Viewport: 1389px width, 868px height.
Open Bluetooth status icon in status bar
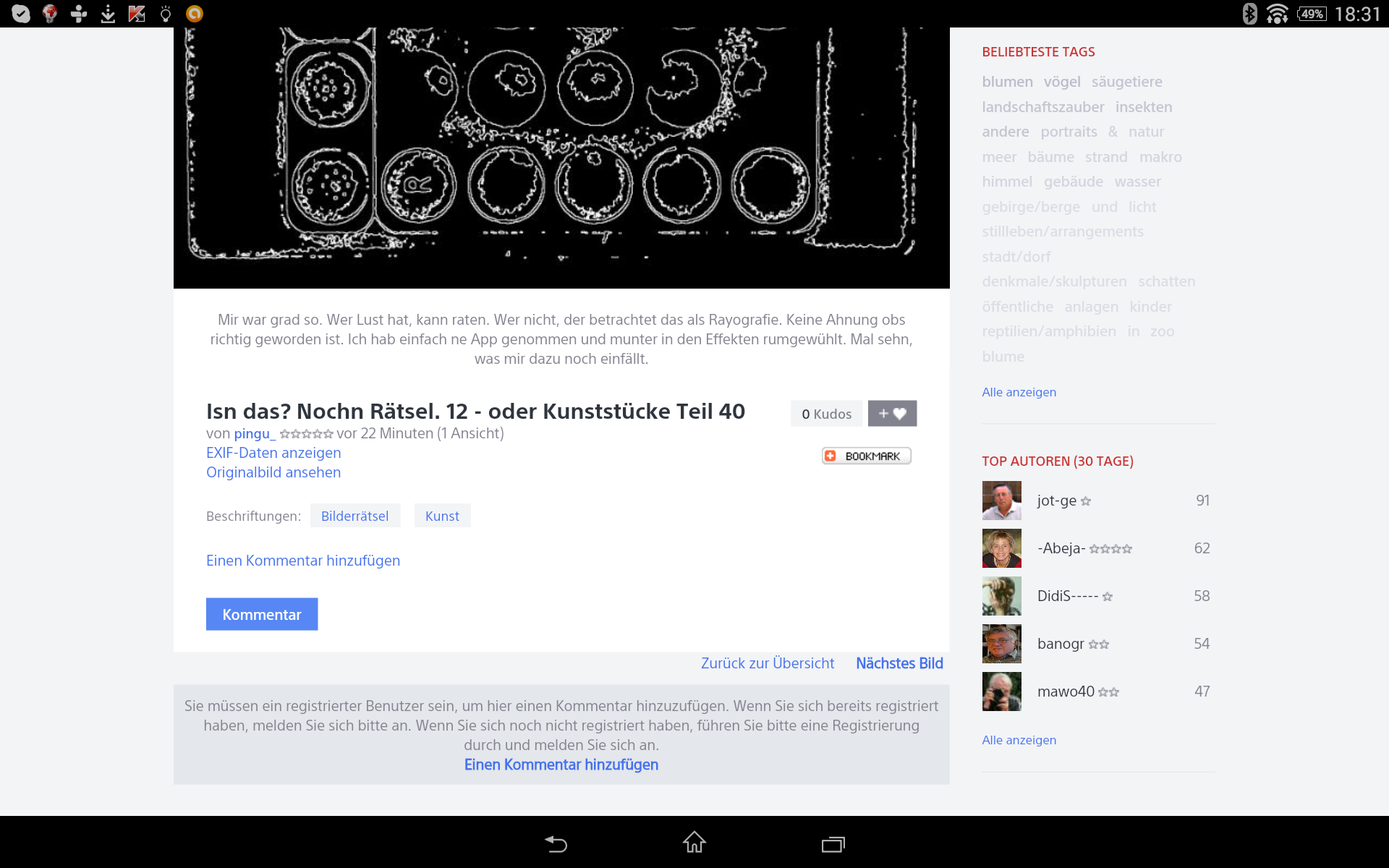pyautogui.click(x=1249, y=13)
